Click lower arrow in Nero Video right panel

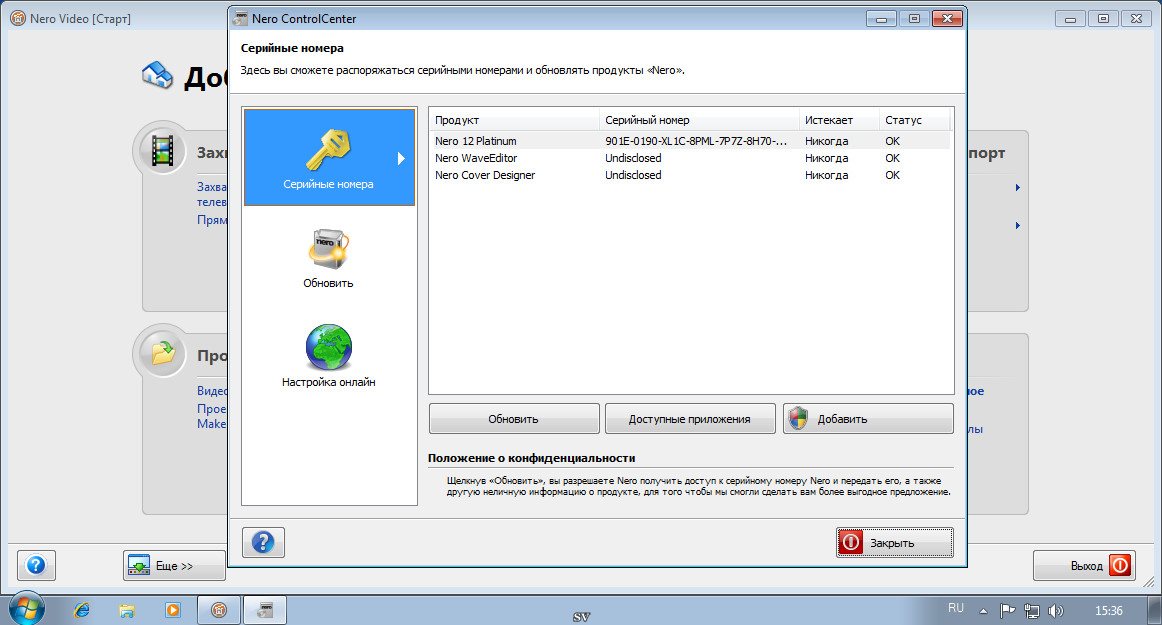1017,225
